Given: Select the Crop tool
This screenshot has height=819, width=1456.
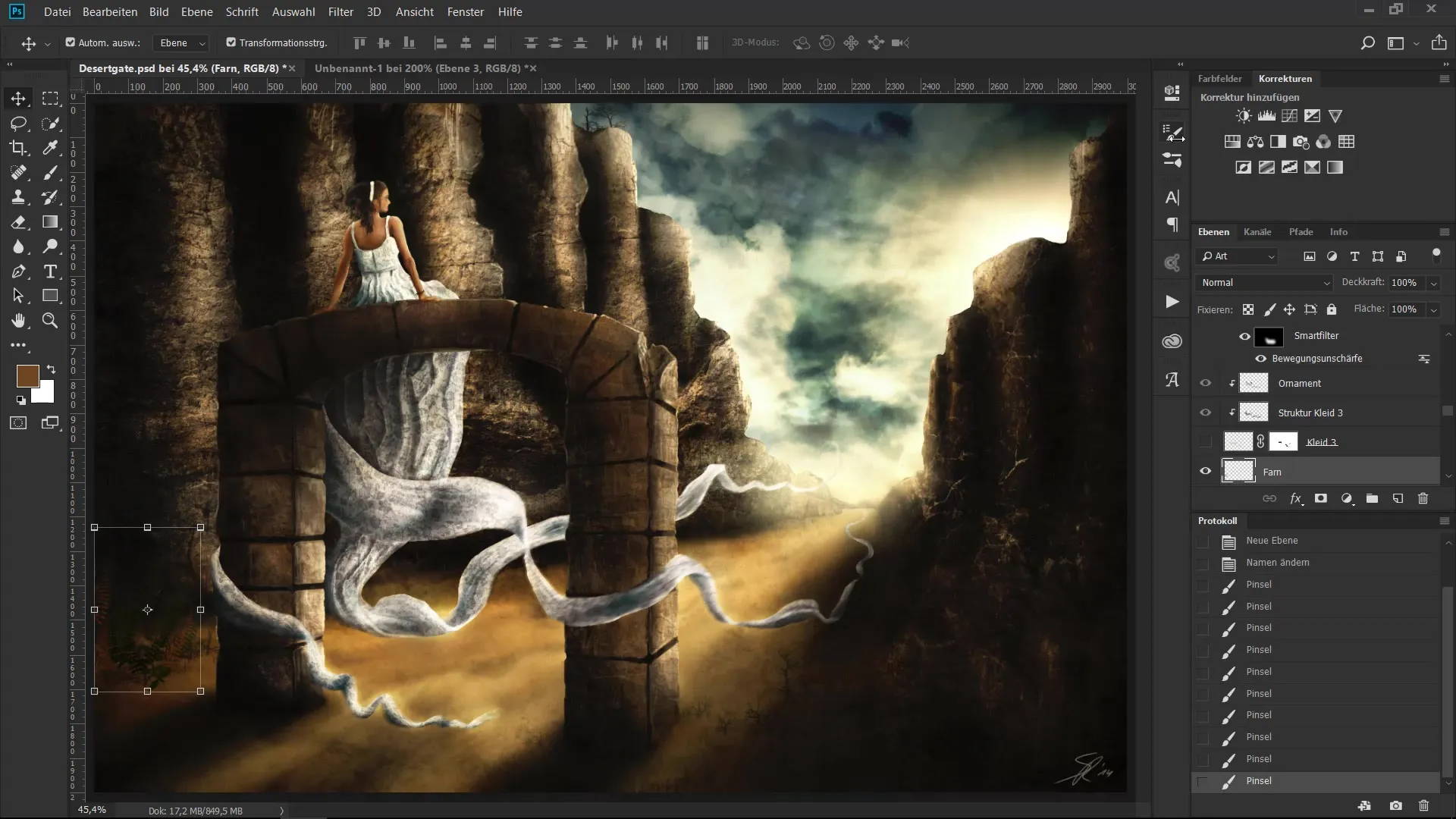Looking at the screenshot, I should 18,148.
